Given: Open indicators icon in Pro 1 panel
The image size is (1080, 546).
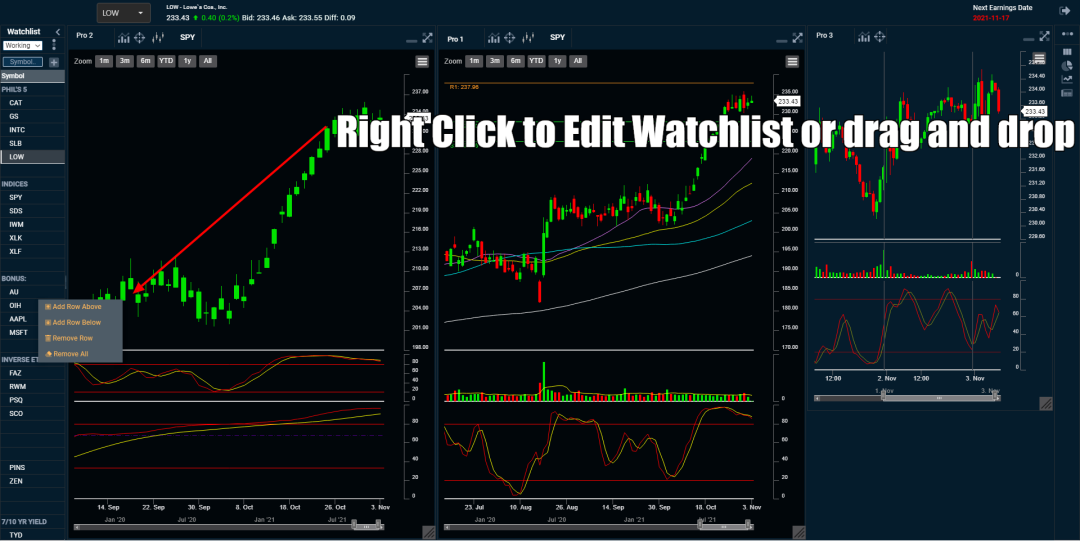Looking at the screenshot, I should pos(493,38).
